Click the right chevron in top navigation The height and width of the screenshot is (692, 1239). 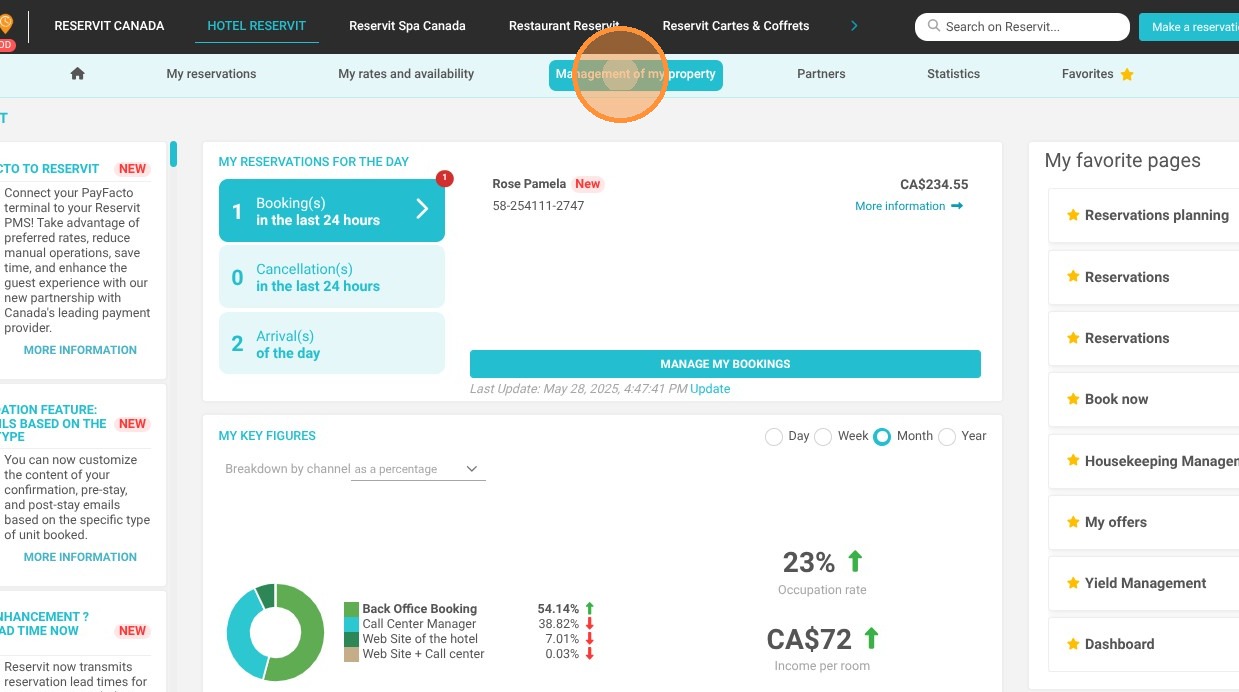[x=854, y=26]
